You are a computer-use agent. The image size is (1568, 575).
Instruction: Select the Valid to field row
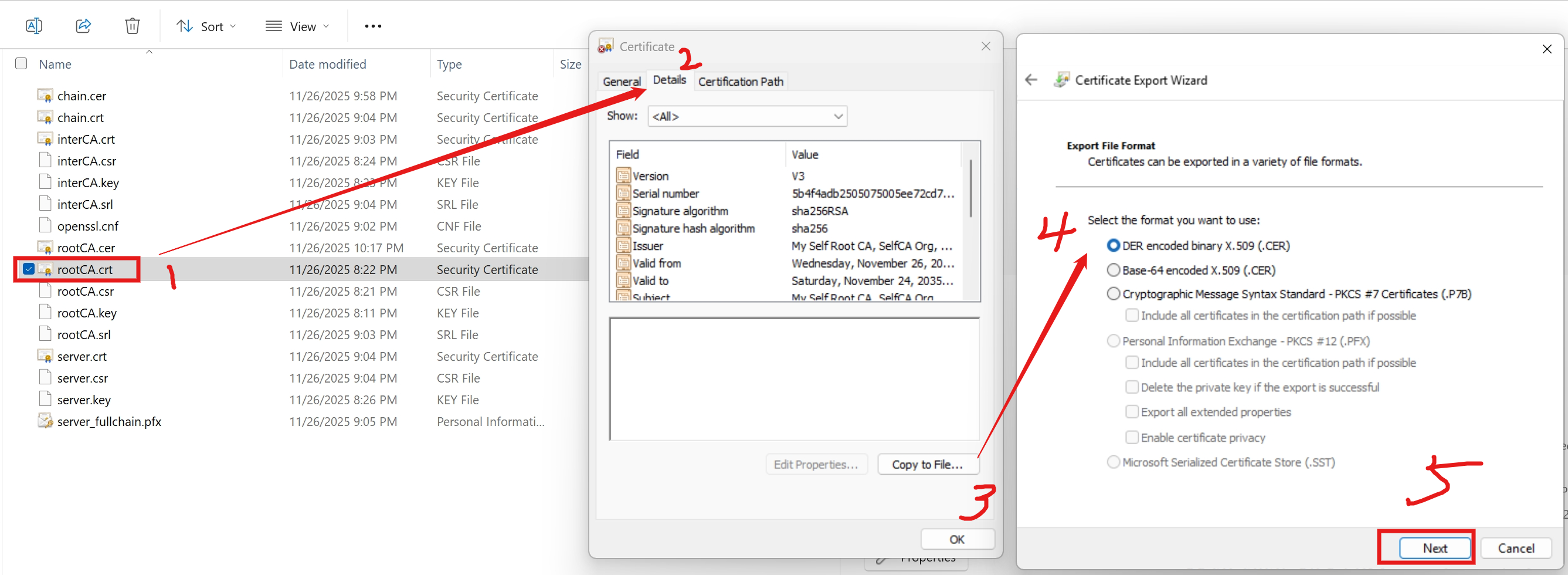[x=788, y=281]
